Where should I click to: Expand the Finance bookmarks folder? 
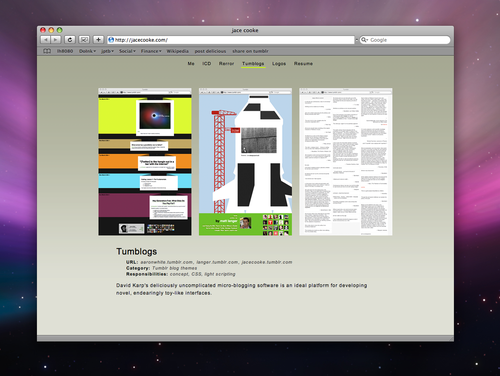click(x=151, y=51)
